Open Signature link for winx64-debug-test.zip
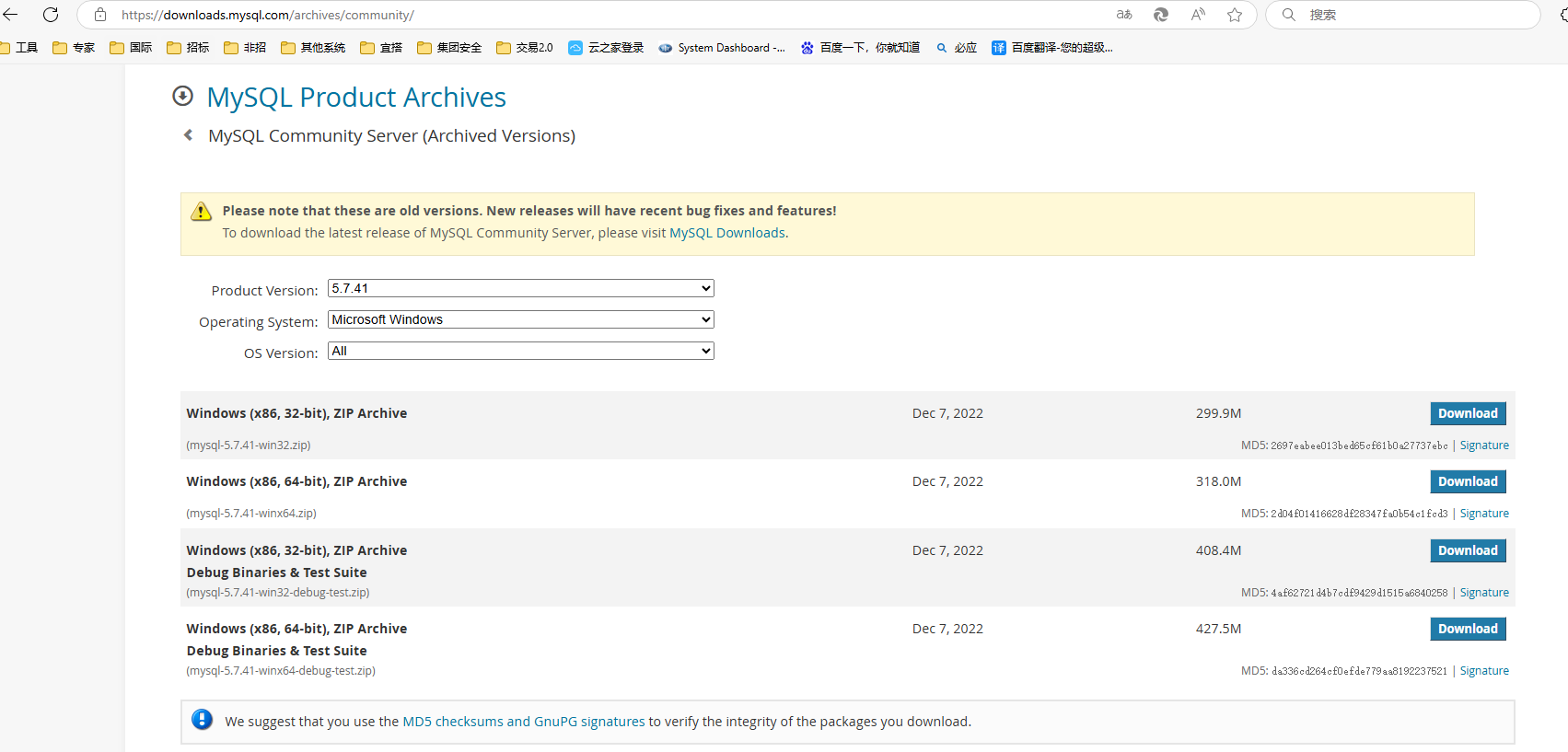The image size is (1568, 752). point(1484,671)
